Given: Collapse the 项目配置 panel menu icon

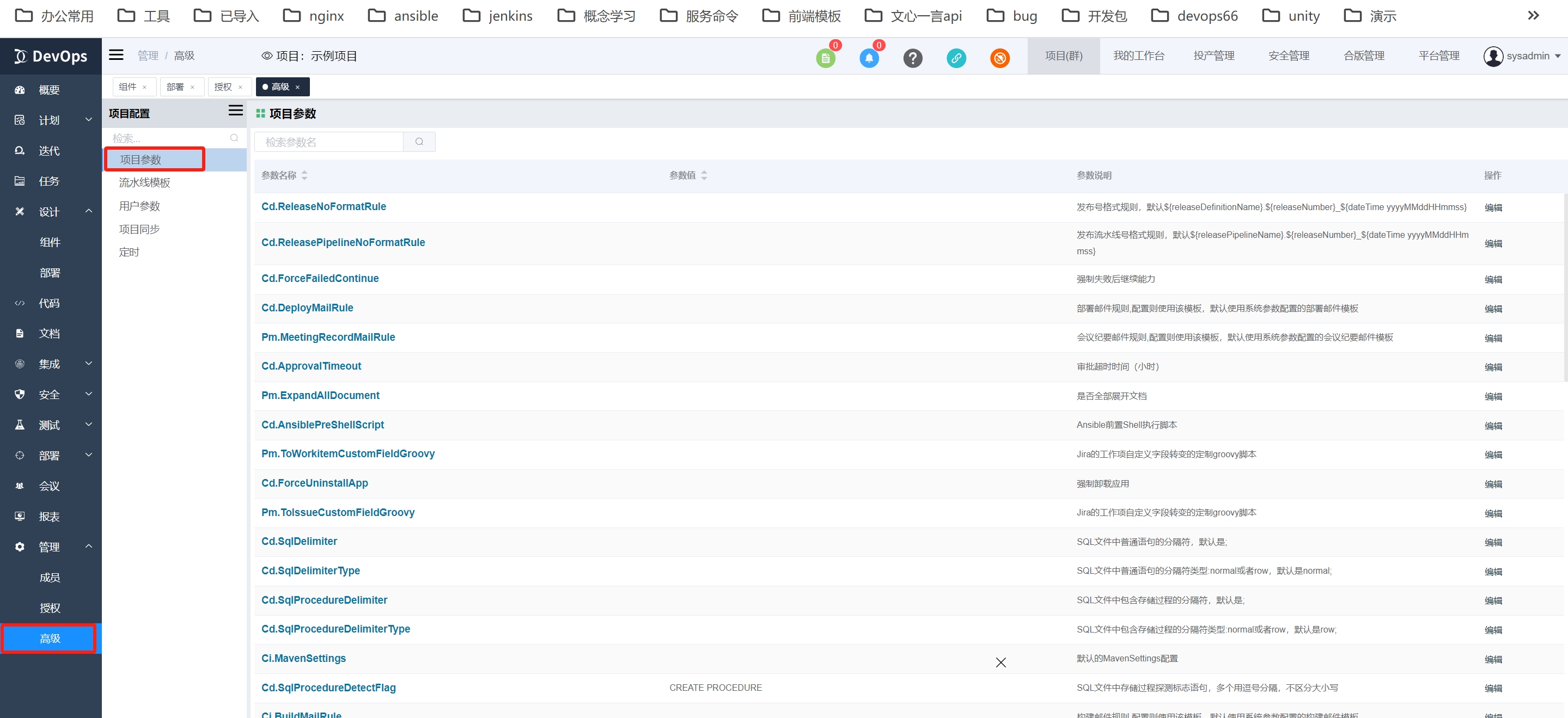Looking at the screenshot, I should click(236, 111).
